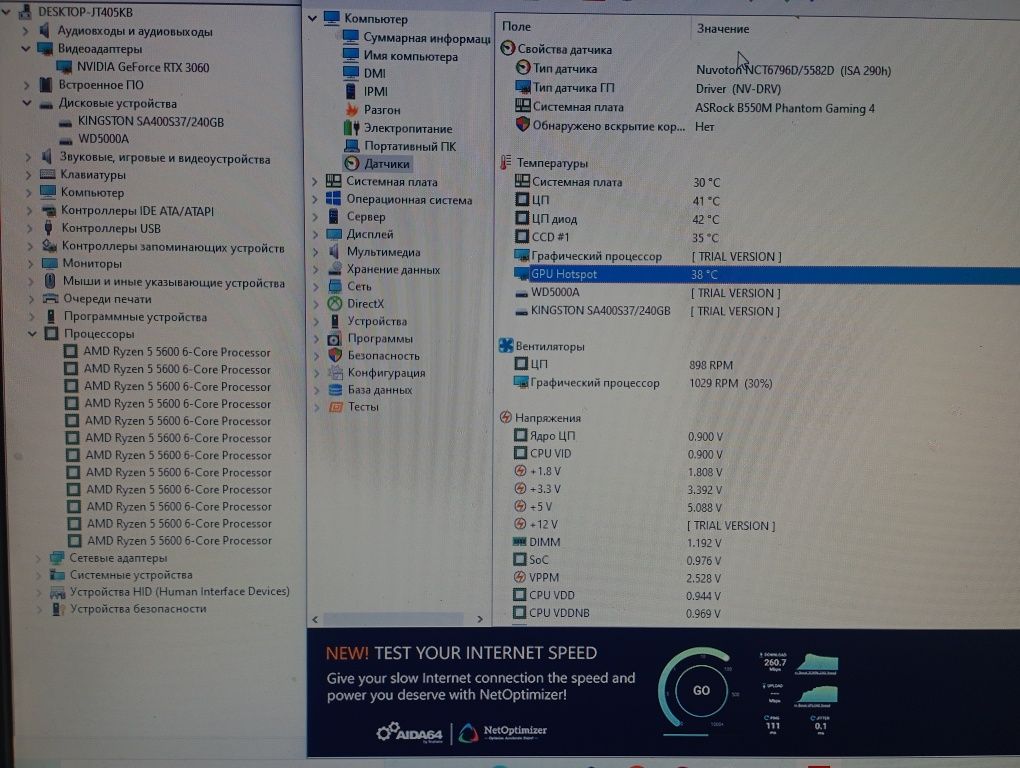Select the NVIDIA GeForce RTX 3060 adapter icon
This screenshot has height=768, width=1020.
64,67
